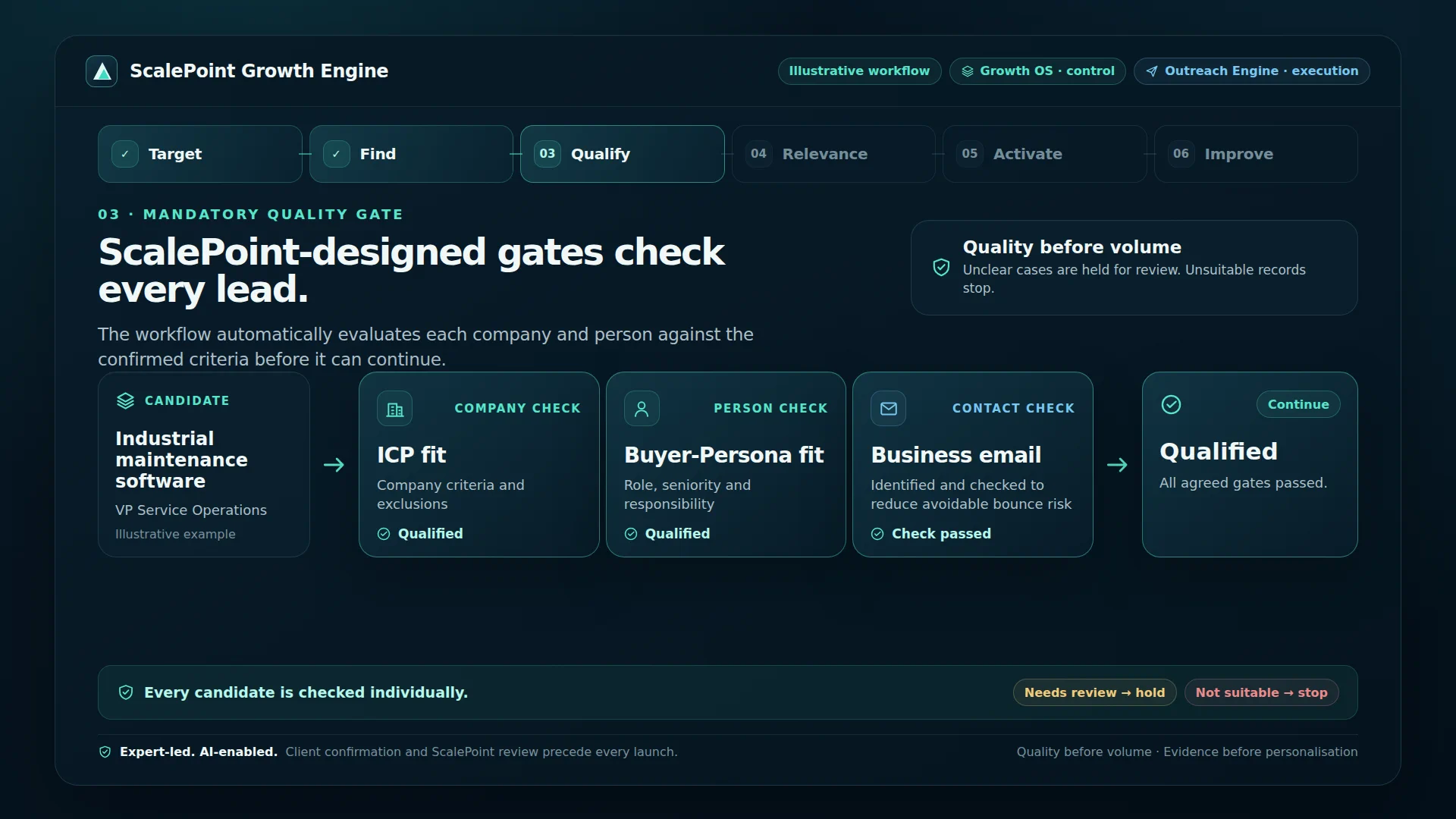The image size is (1456, 819).
Task: Click the Needs review → hold tag
Action: coord(1094,692)
